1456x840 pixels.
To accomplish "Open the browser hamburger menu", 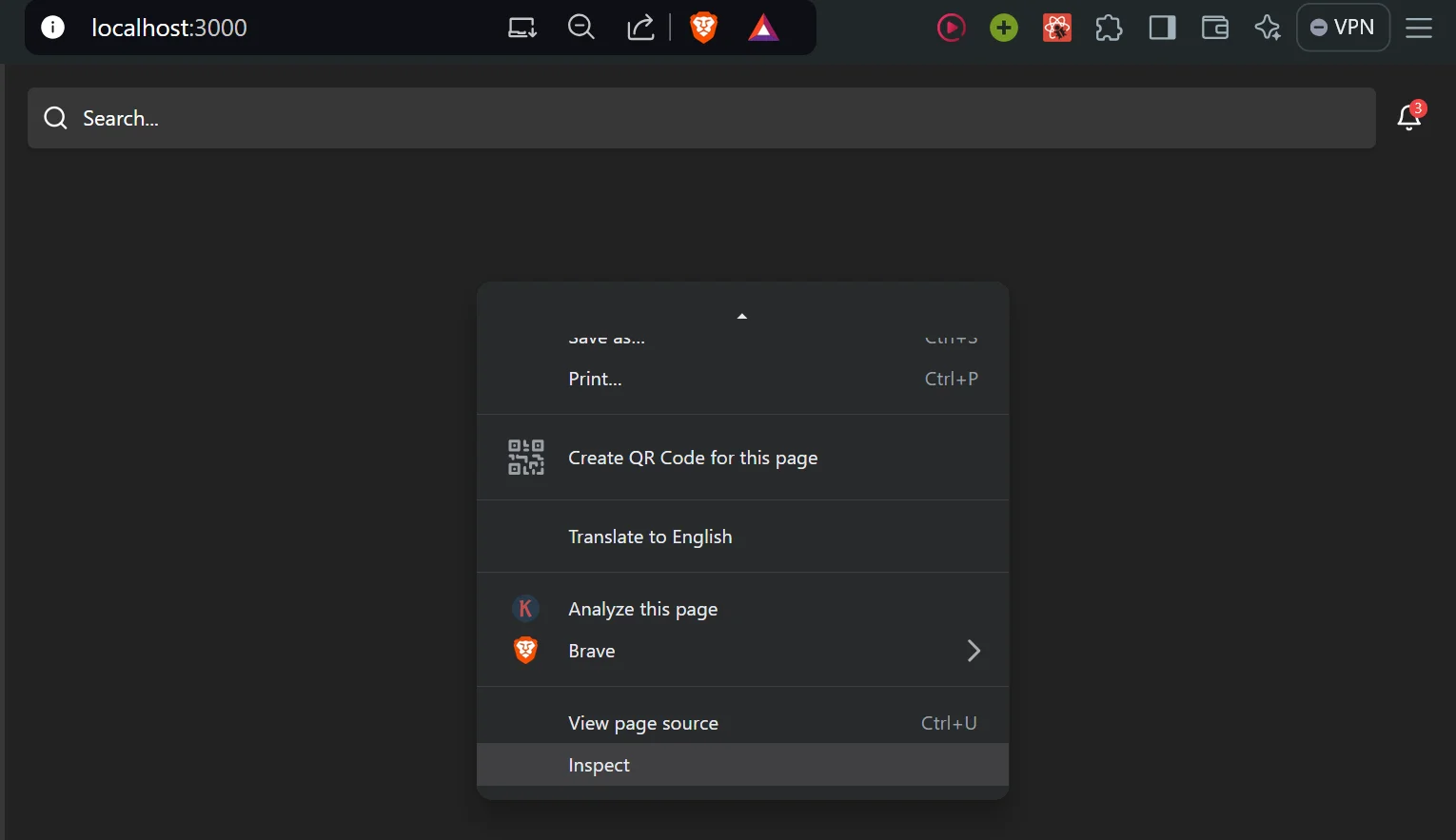I will [1419, 28].
